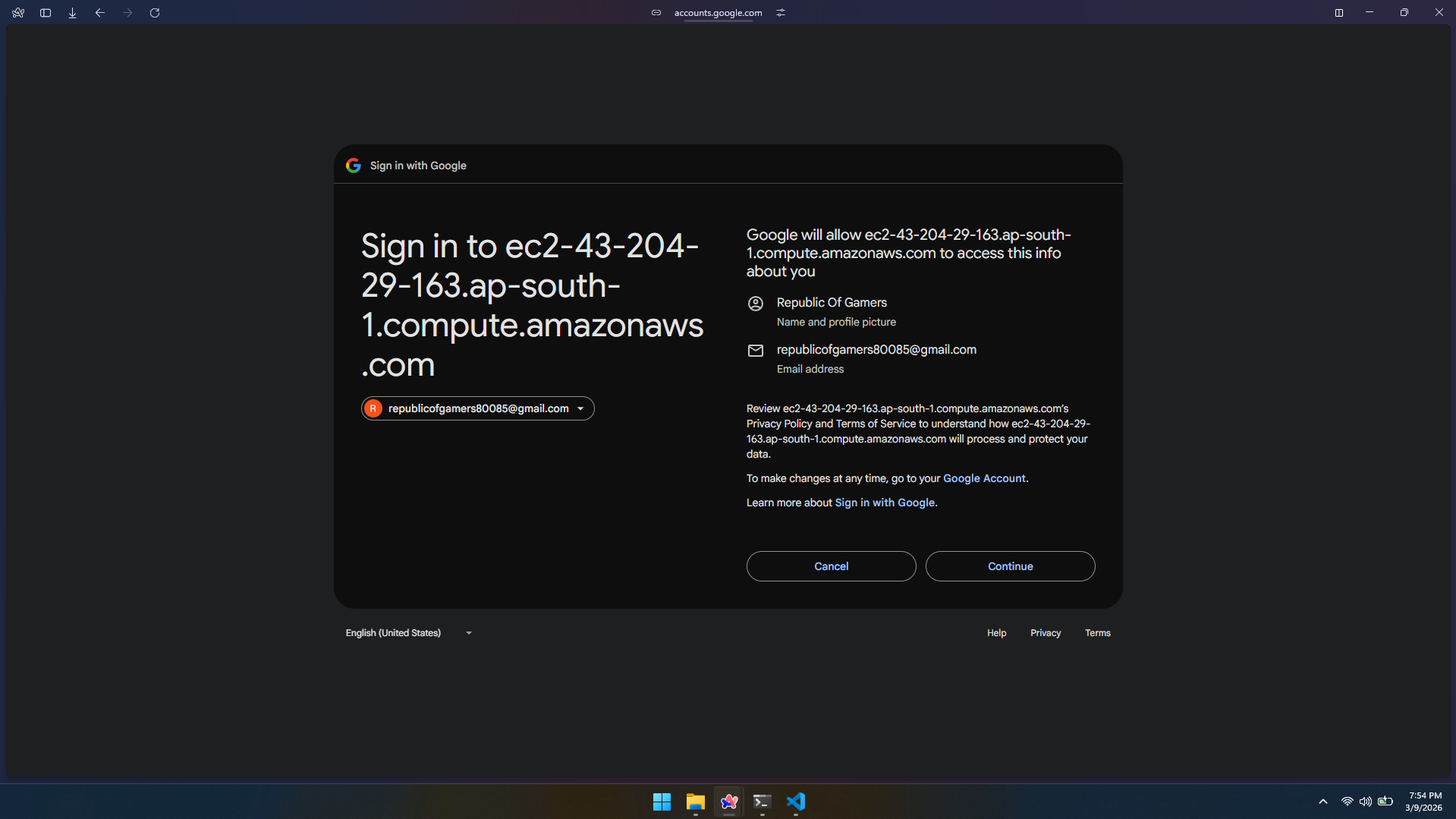Open the Google Account link
Image resolution: width=1456 pixels, height=819 pixels.
click(x=984, y=478)
